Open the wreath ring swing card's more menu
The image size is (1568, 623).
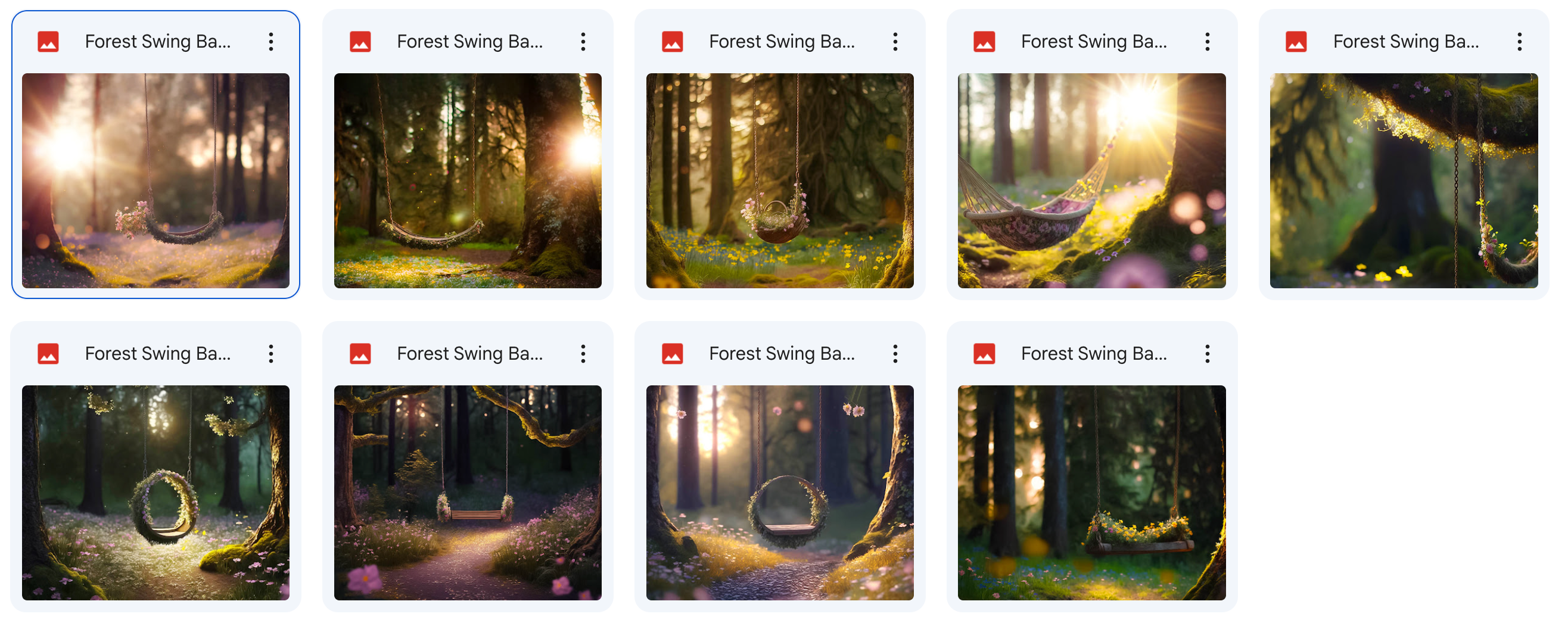(x=271, y=354)
